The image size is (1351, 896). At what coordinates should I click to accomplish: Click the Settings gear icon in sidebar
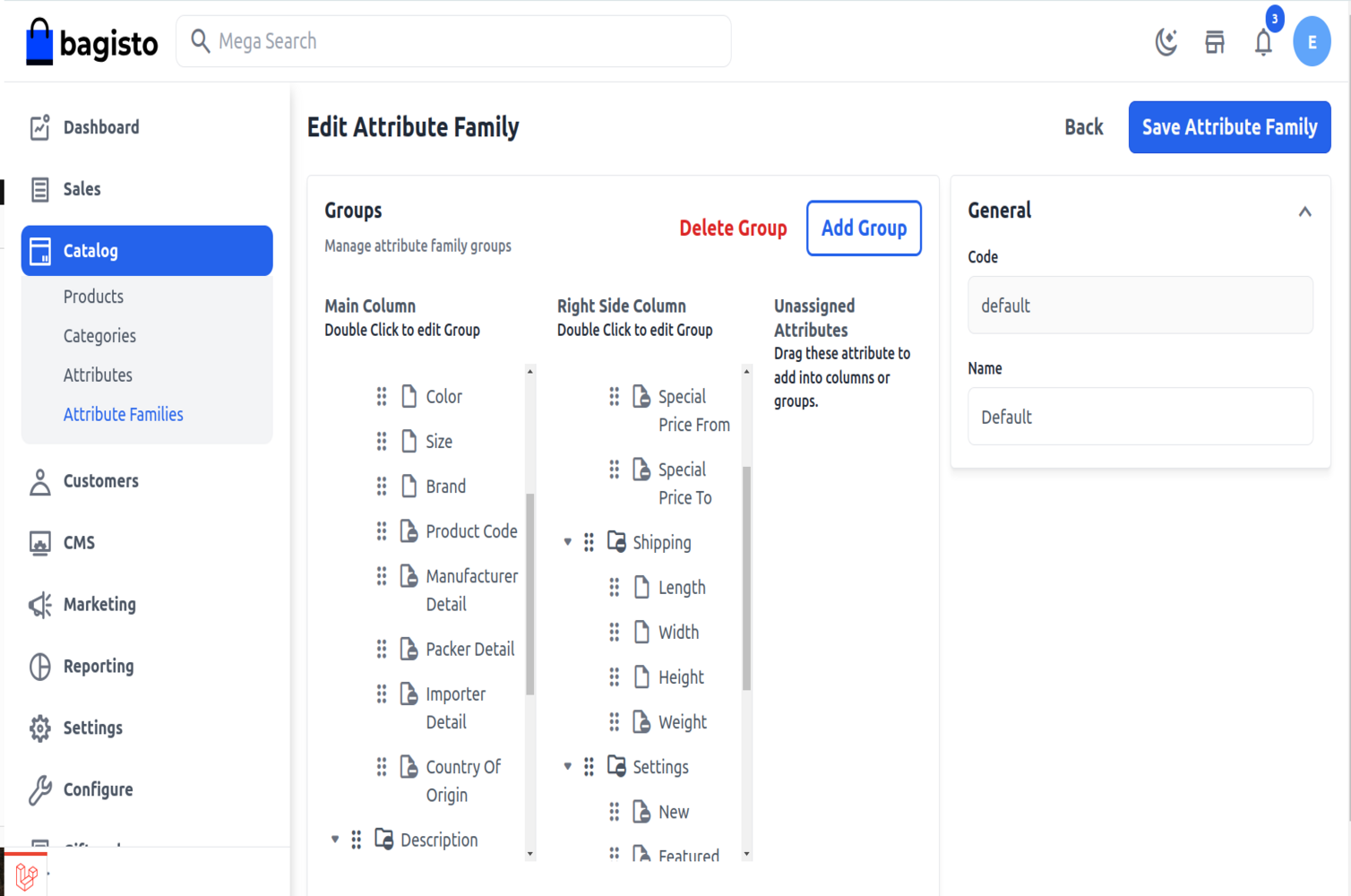click(x=40, y=728)
